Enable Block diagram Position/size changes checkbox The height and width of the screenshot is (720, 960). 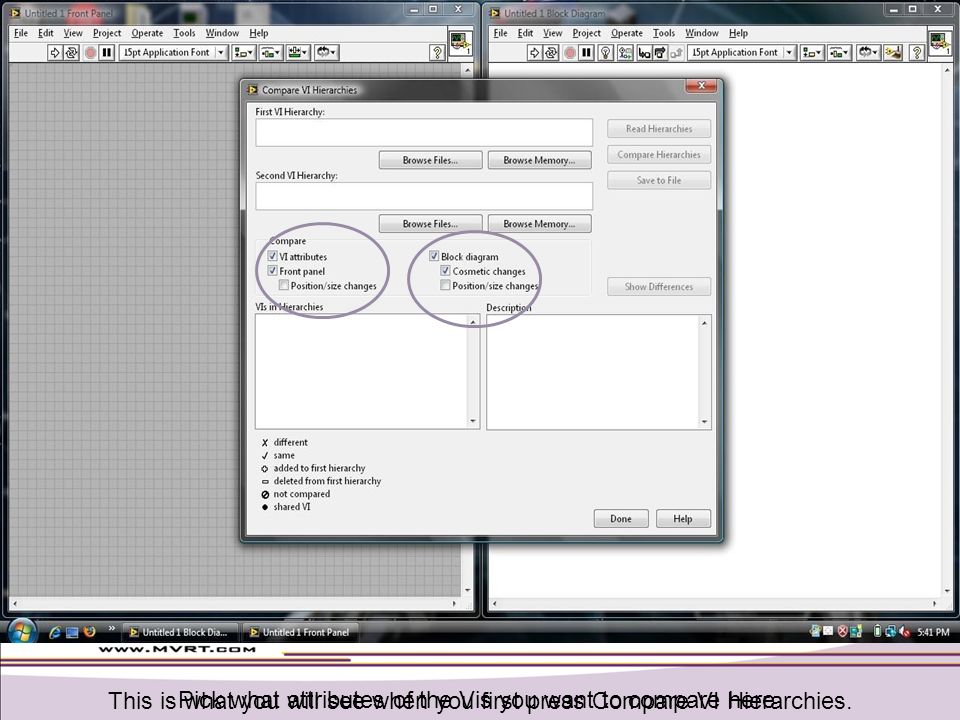445,285
